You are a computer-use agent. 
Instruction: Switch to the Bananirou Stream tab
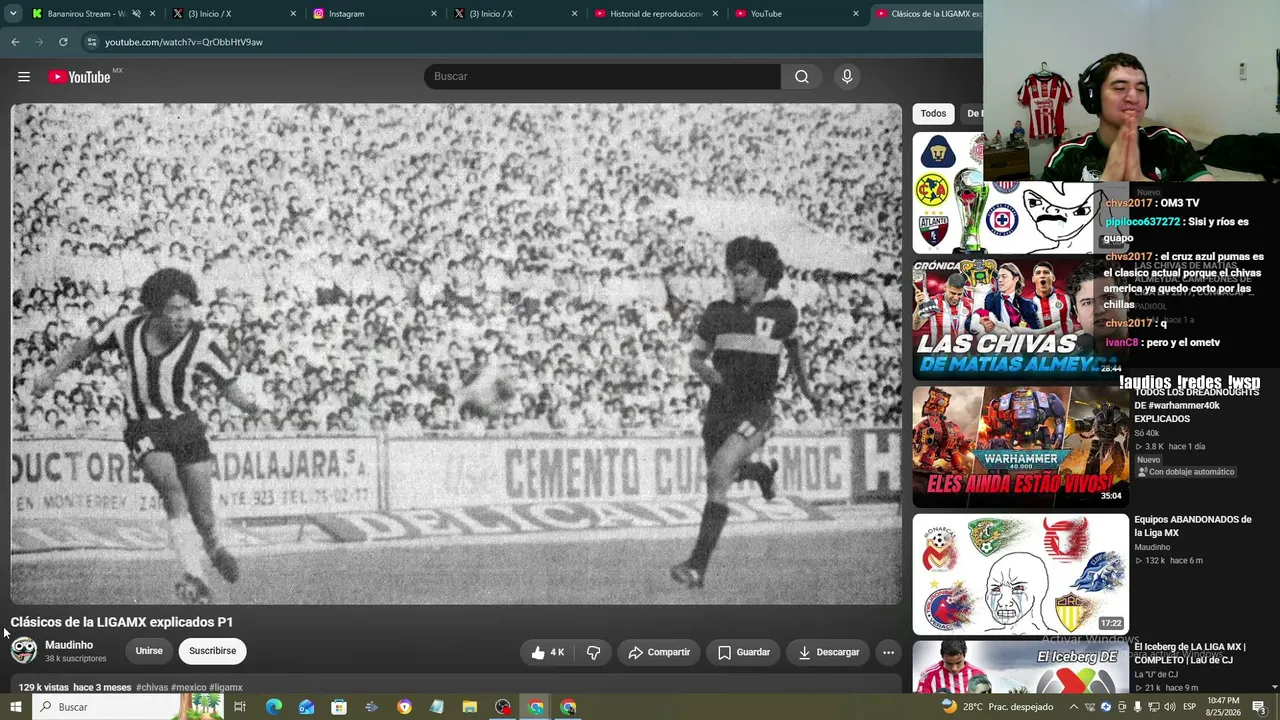pos(92,14)
